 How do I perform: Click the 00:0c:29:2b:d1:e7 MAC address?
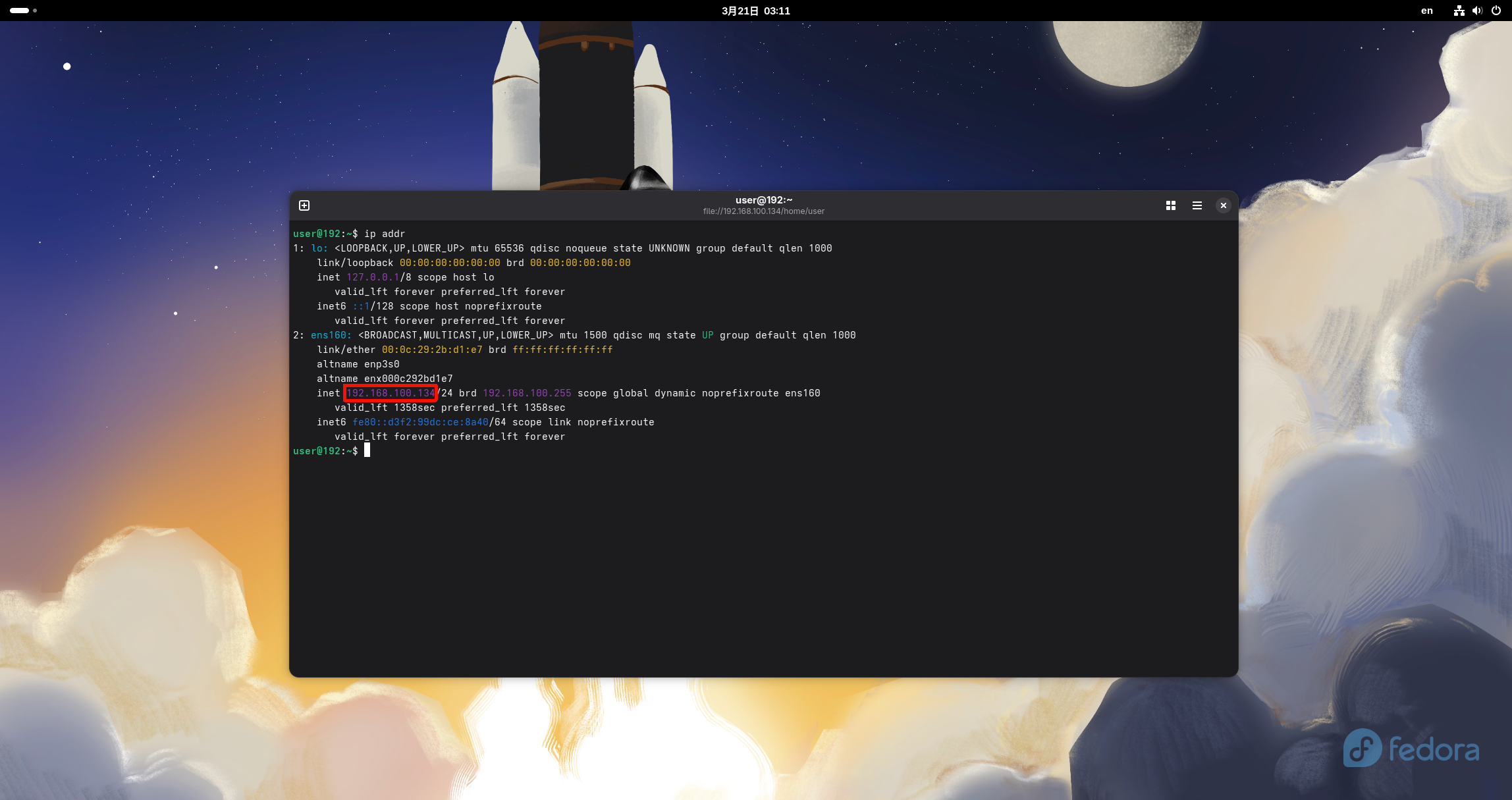tap(432, 350)
